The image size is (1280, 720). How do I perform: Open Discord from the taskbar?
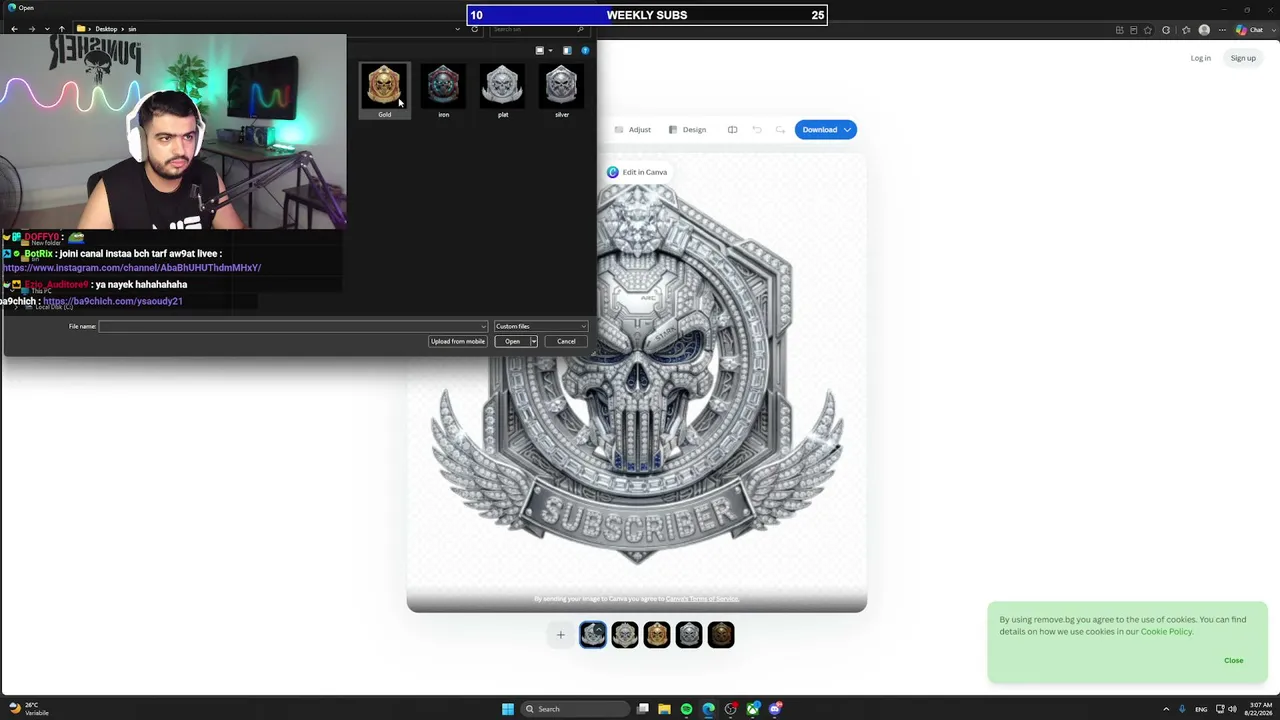(x=775, y=709)
